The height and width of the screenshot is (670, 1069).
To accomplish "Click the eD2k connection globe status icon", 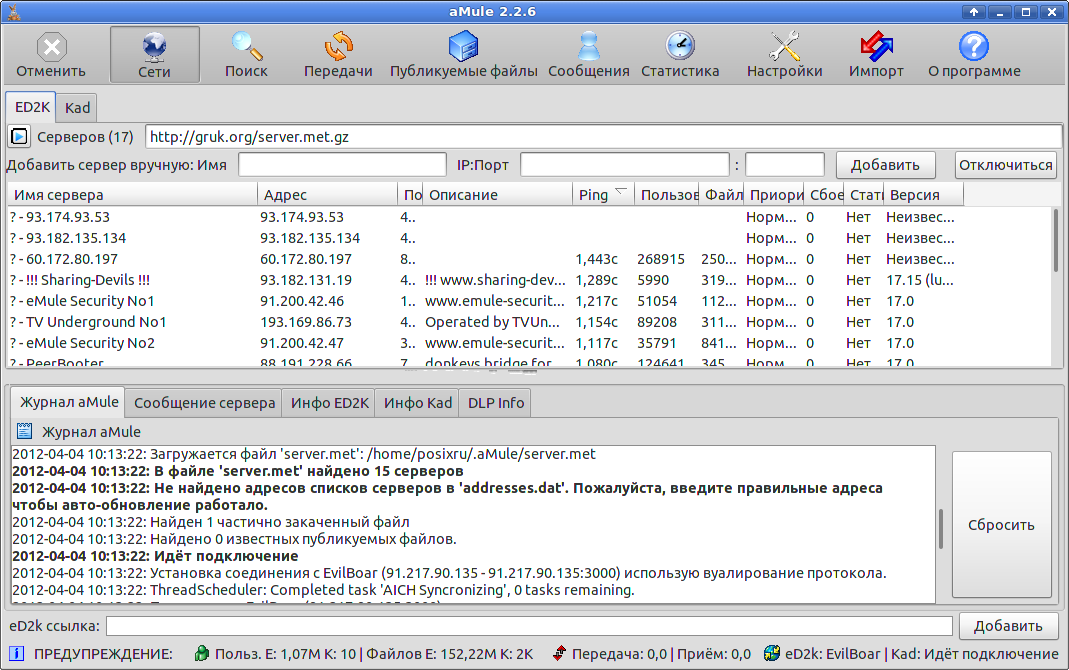I will 772,654.
